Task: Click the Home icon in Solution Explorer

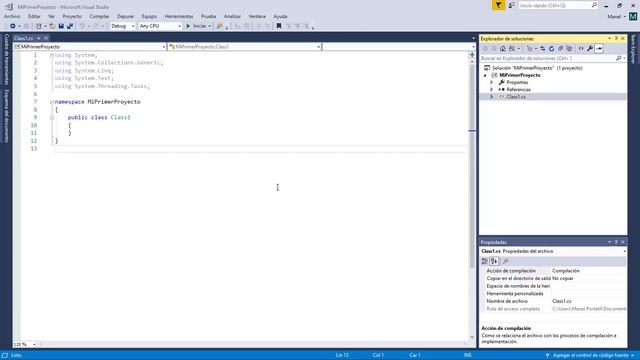Action: (503, 49)
